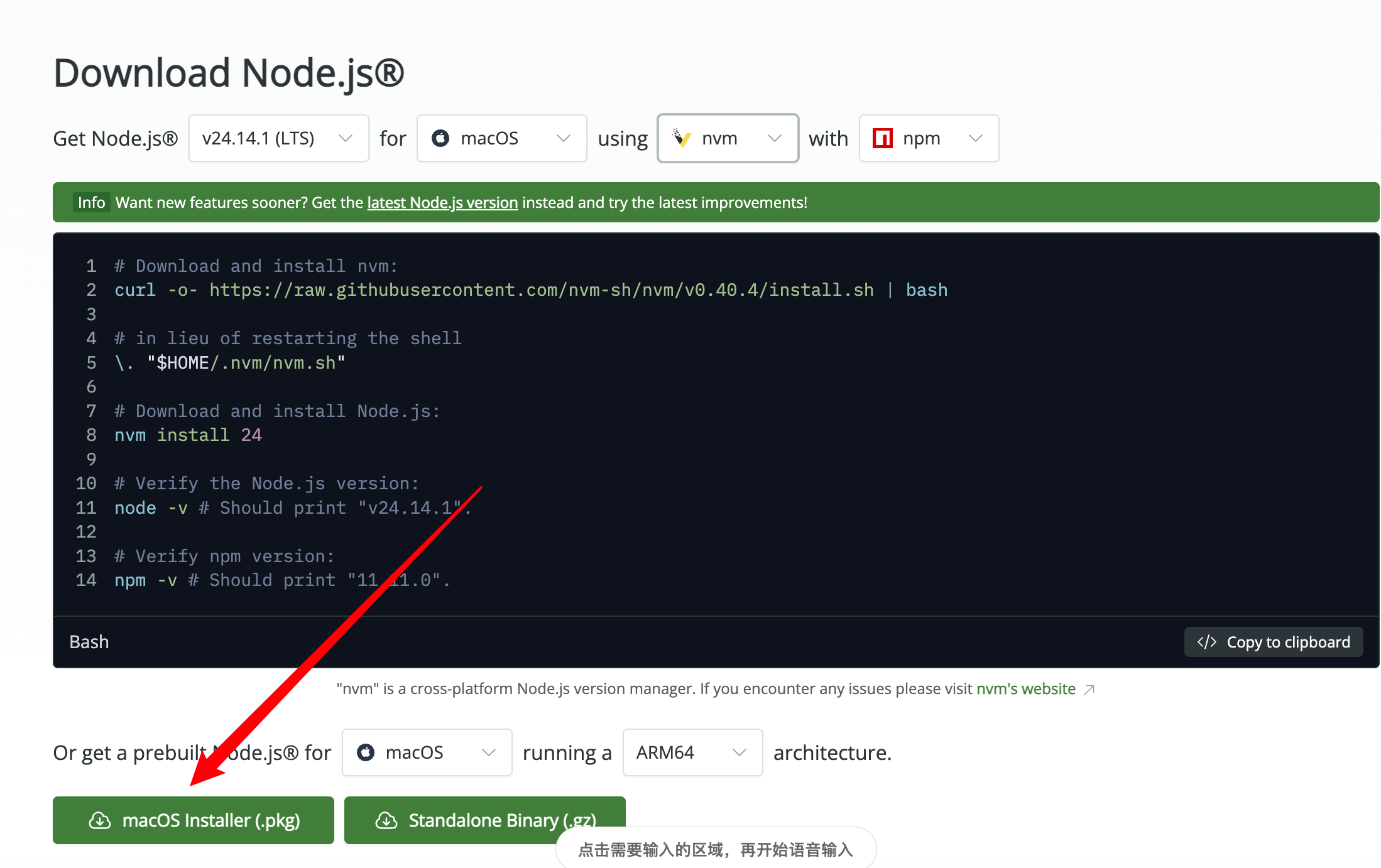Click the Apple icon in the top macOS selector
1381x868 pixels.
click(440, 138)
